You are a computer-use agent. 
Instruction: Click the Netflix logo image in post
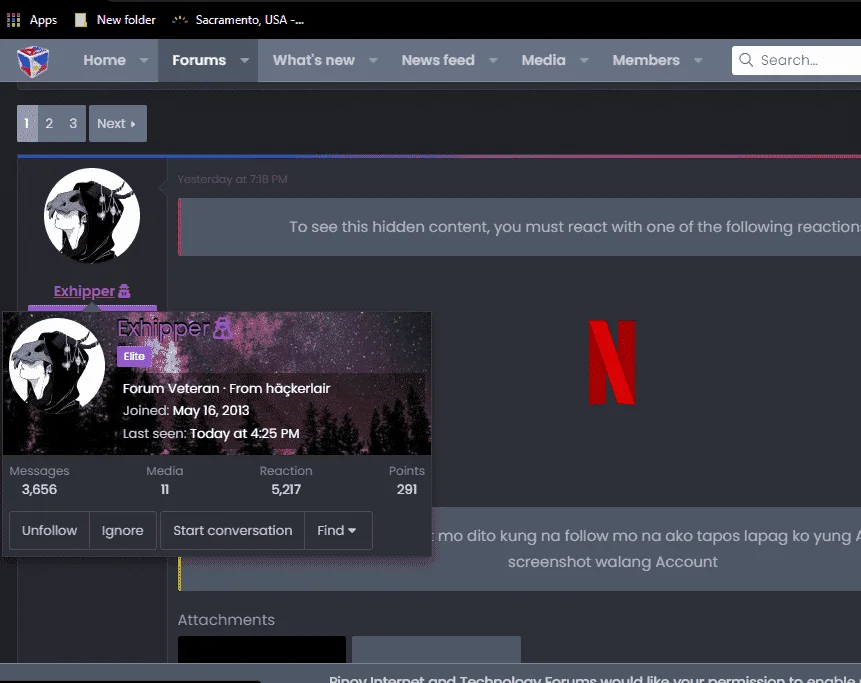coord(612,363)
